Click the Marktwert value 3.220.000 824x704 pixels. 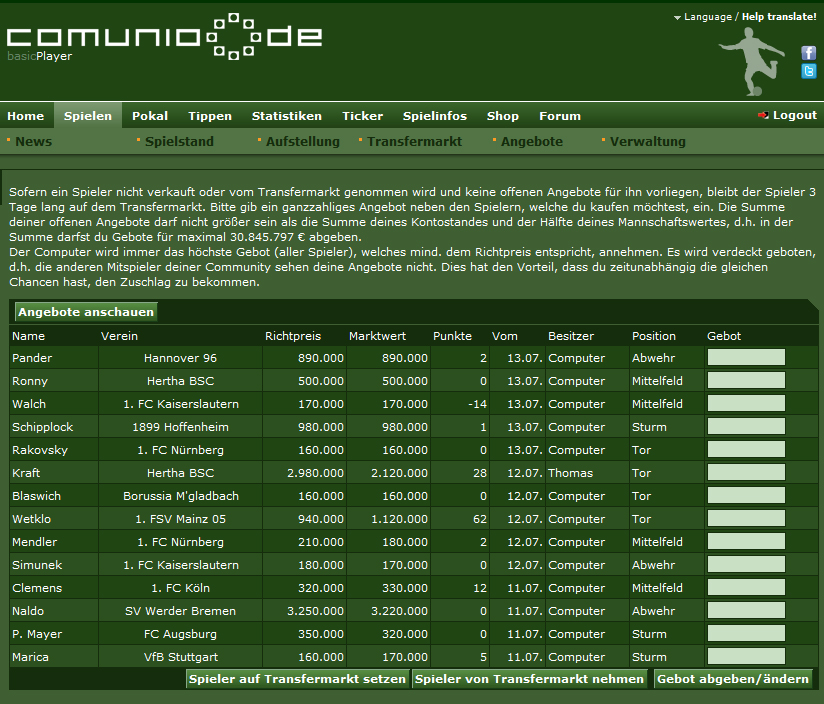(399, 611)
